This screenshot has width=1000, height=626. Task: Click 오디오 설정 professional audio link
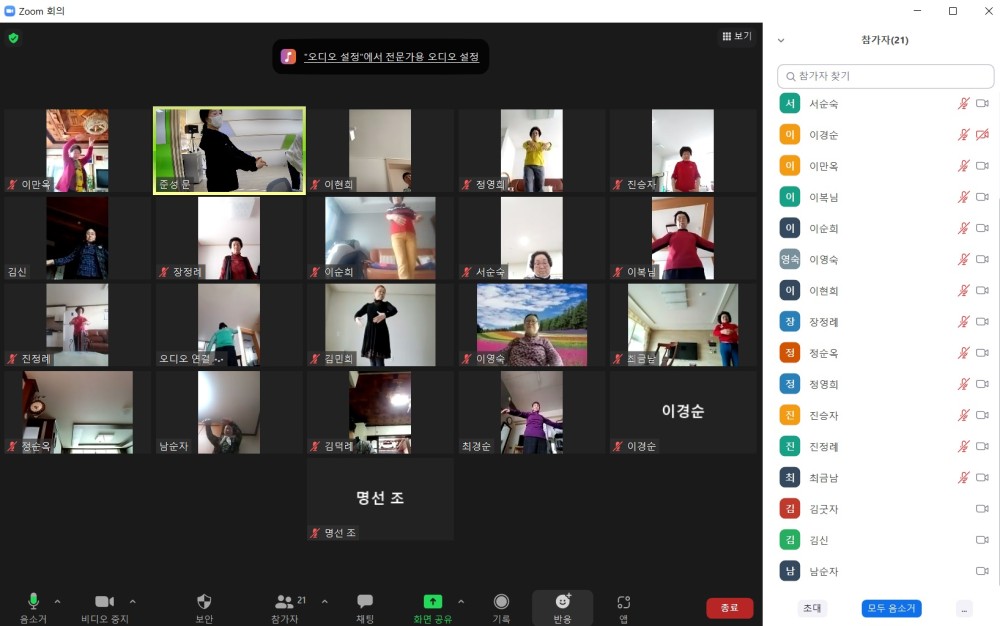(x=392, y=57)
